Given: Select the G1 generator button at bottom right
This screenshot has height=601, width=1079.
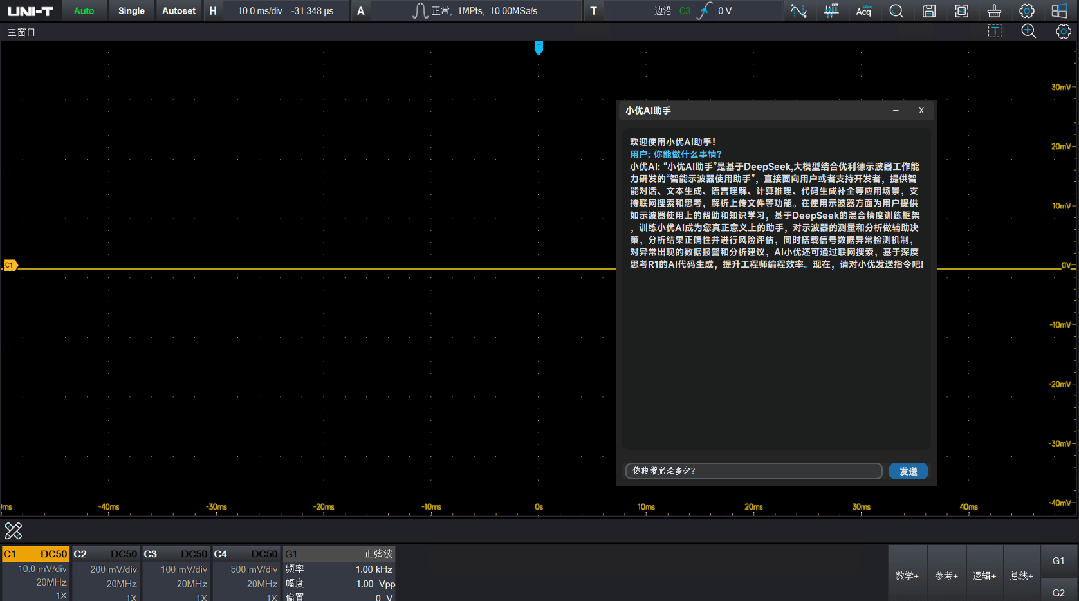Looking at the screenshot, I should [x=1058, y=560].
